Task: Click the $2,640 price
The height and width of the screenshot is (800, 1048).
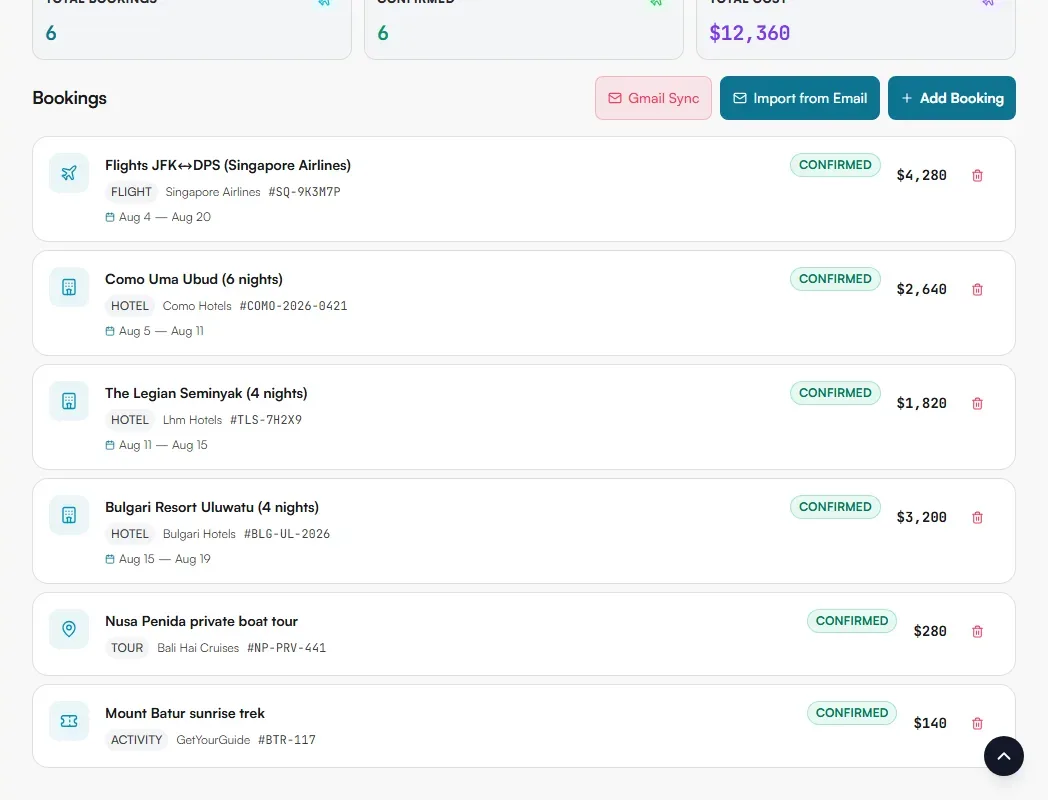Action: click(x=921, y=289)
